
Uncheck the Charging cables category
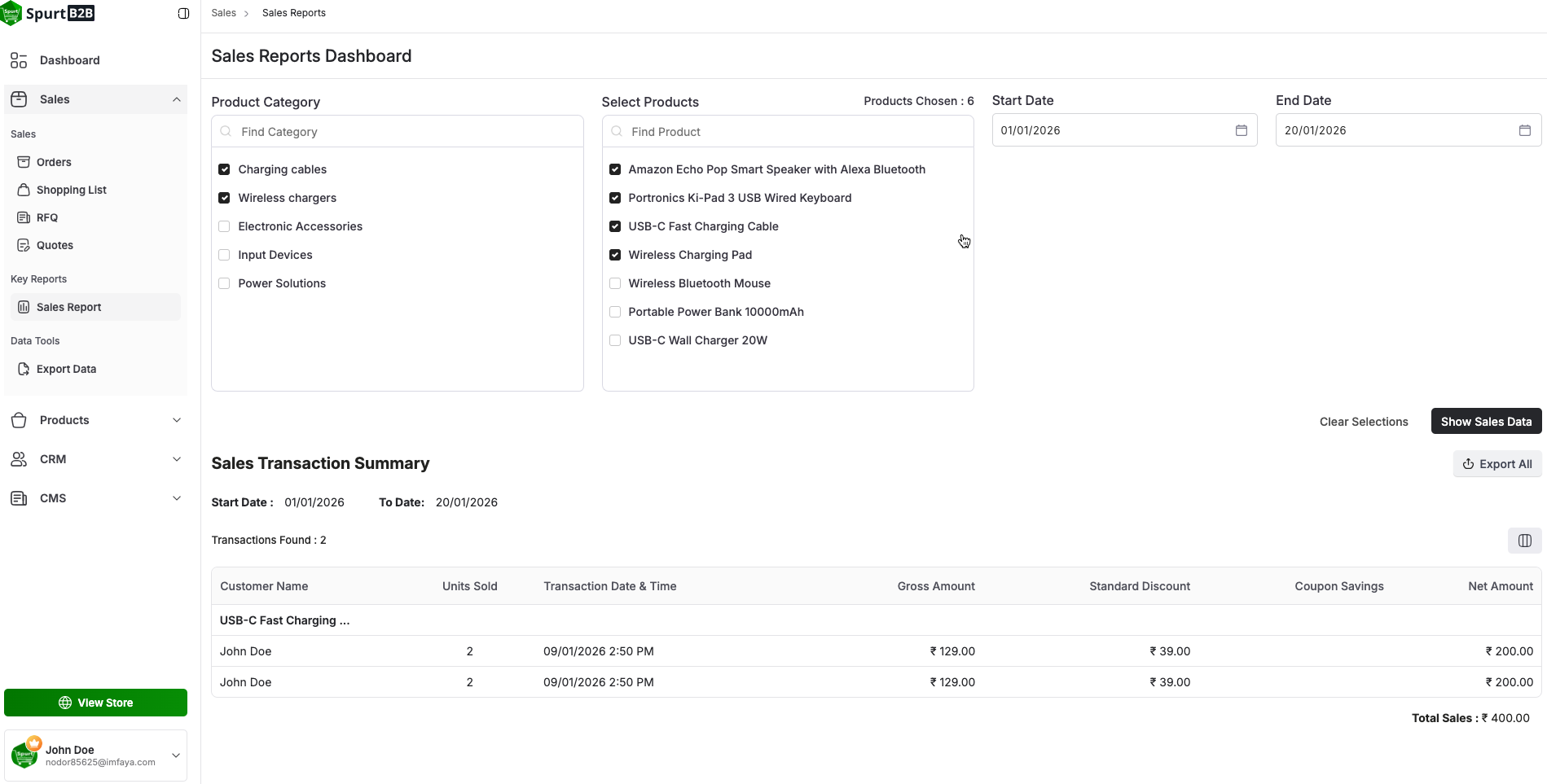pos(224,169)
